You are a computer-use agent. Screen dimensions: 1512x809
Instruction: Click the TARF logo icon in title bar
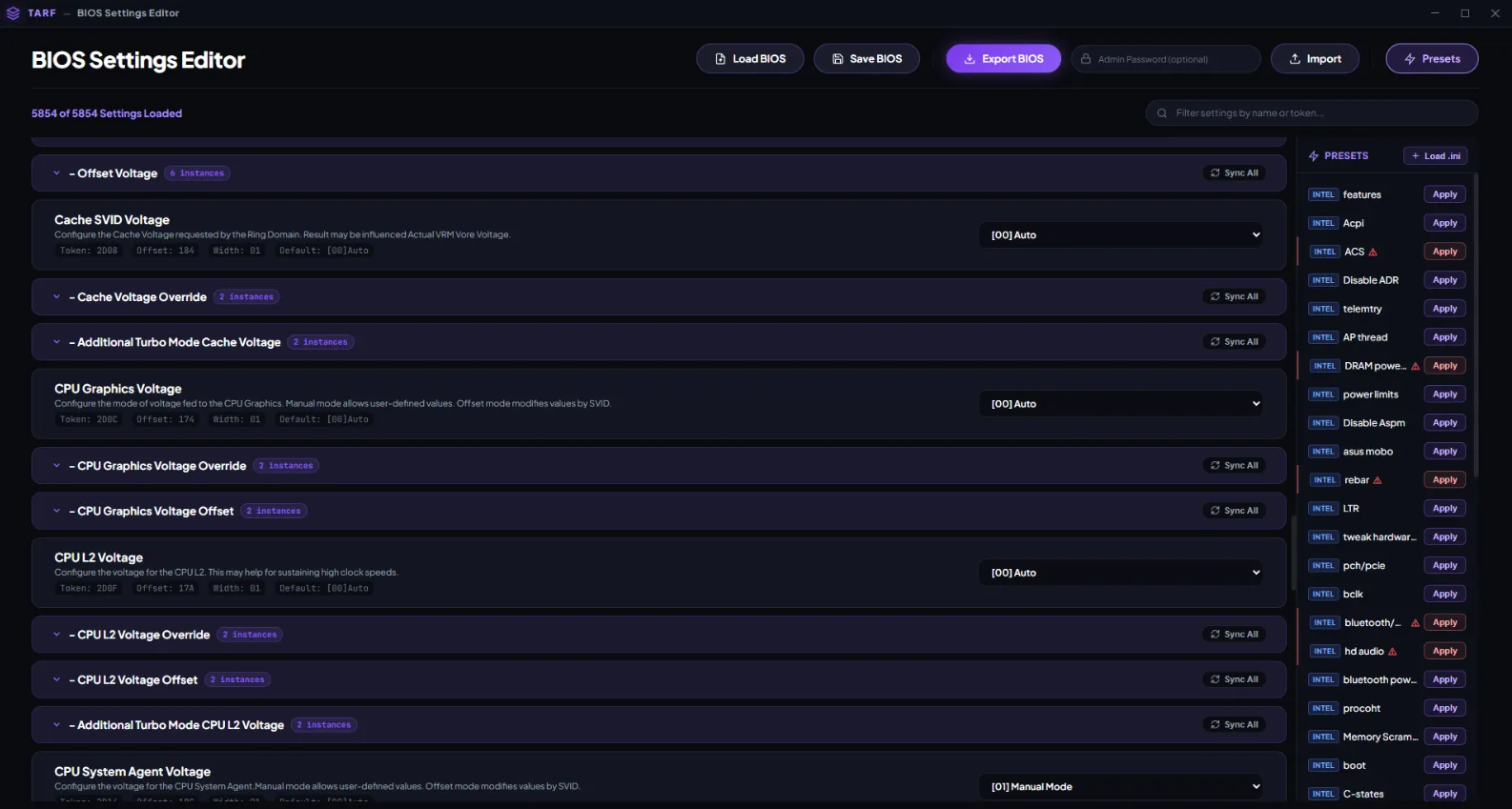point(13,13)
